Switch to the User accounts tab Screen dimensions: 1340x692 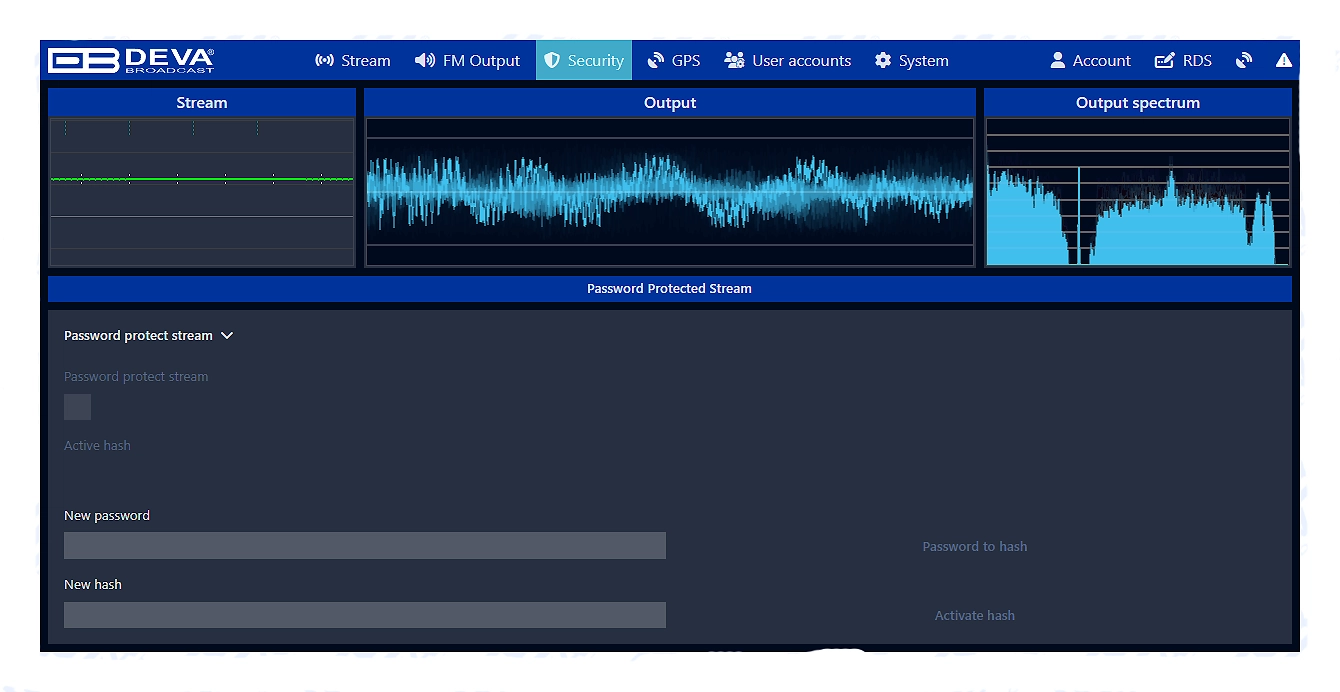click(788, 61)
